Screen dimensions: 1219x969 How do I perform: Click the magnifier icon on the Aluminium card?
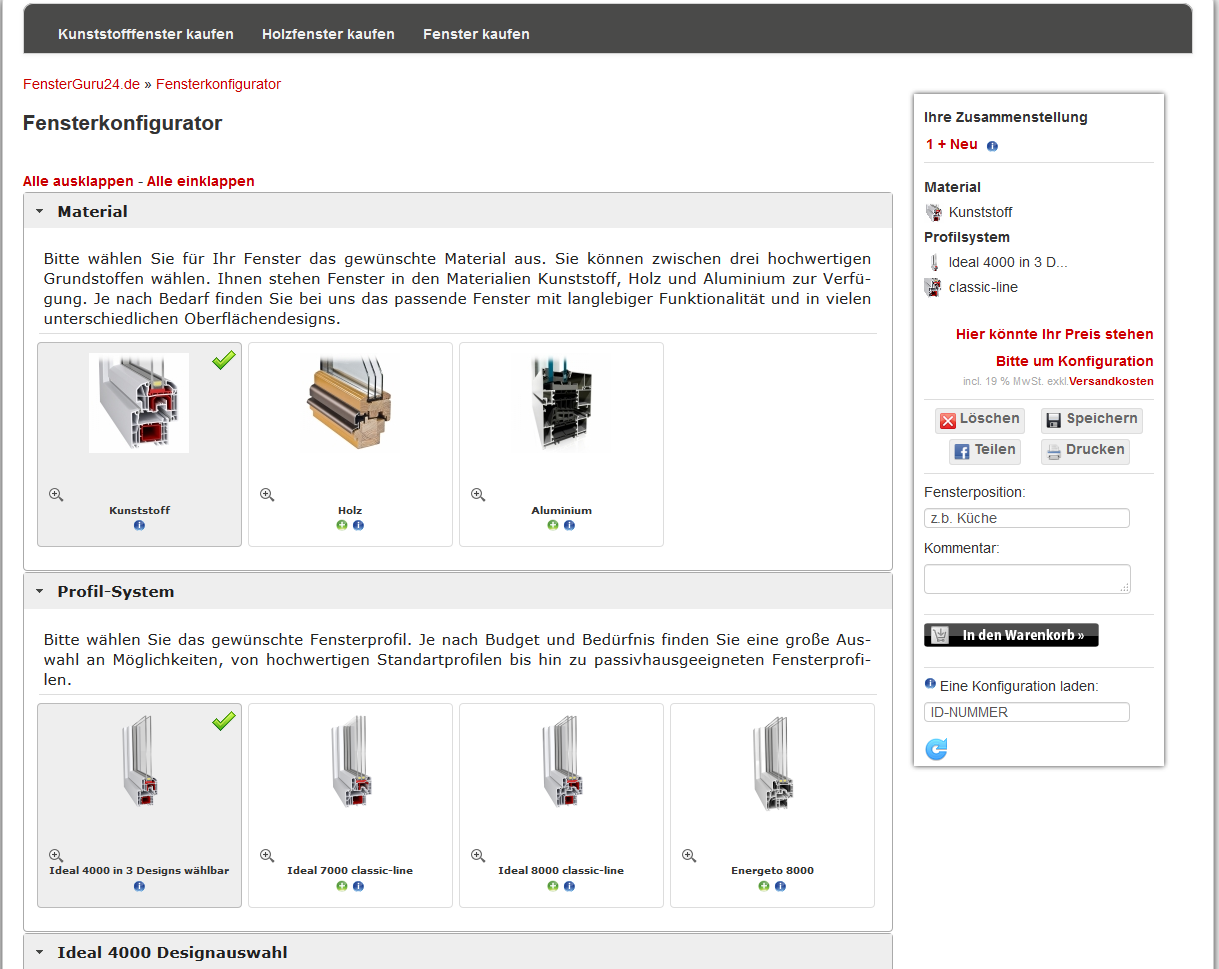[x=478, y=494]
